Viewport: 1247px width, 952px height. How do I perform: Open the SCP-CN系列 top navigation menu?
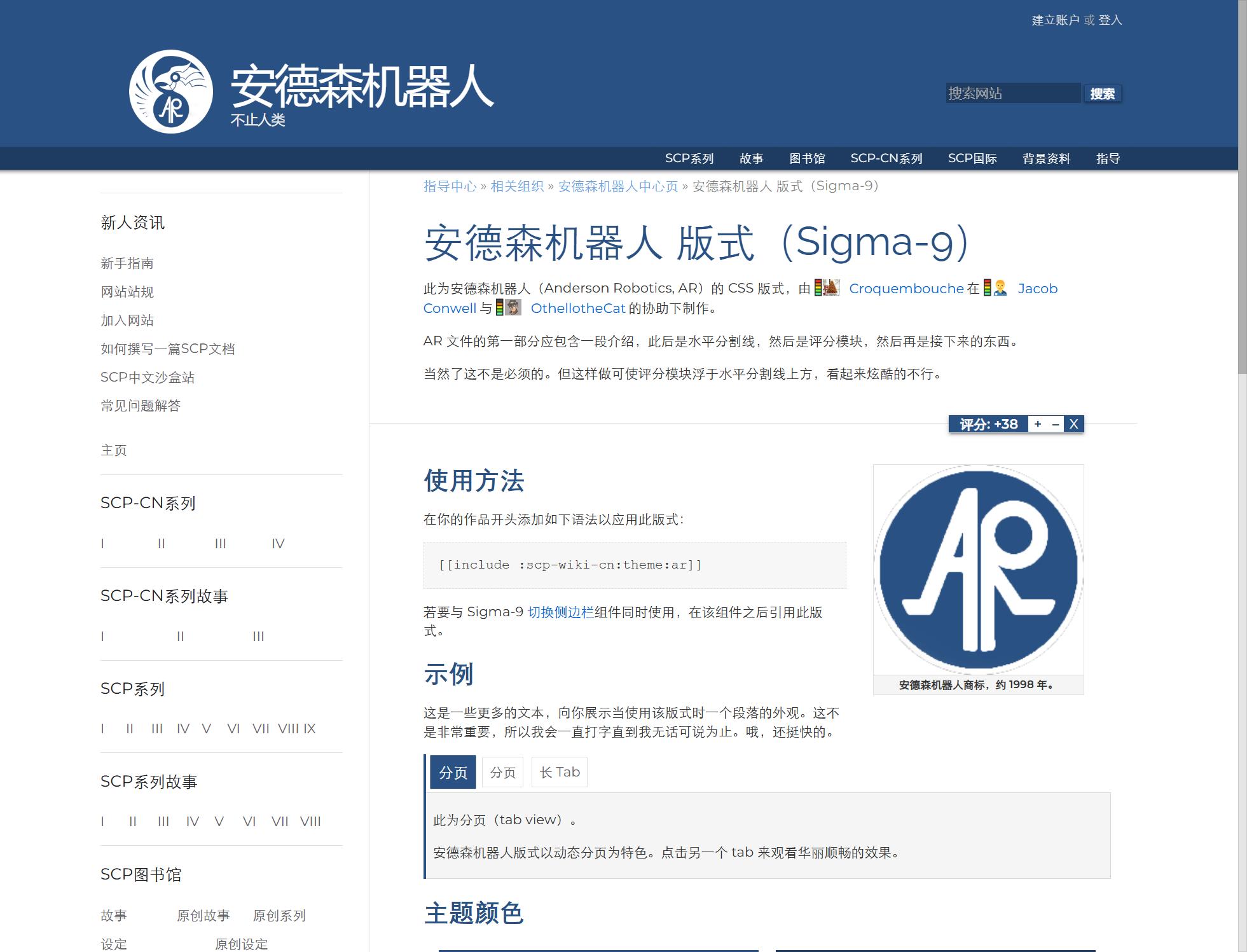point(886,158)
